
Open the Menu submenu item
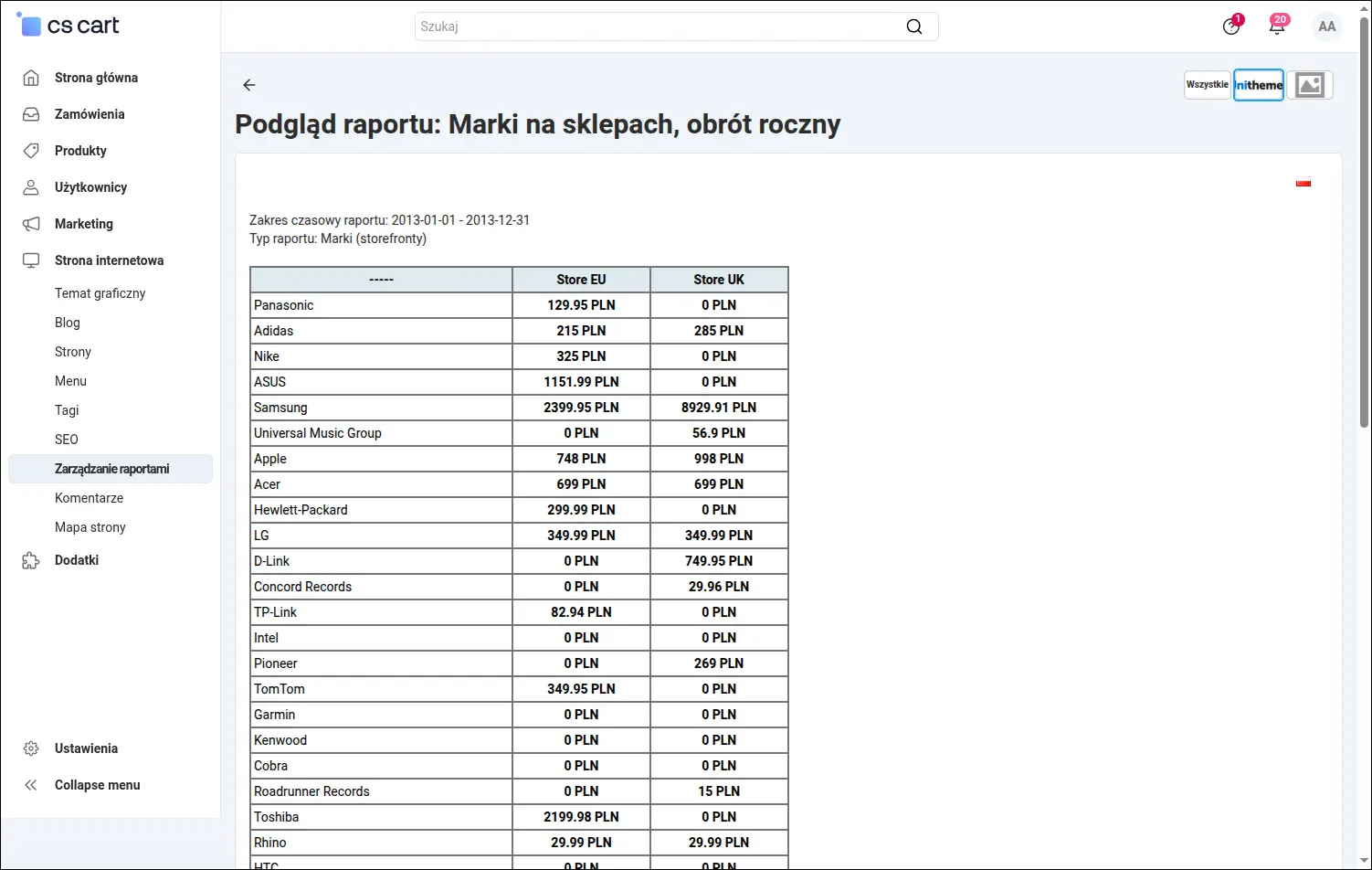[x=70, y=381]
